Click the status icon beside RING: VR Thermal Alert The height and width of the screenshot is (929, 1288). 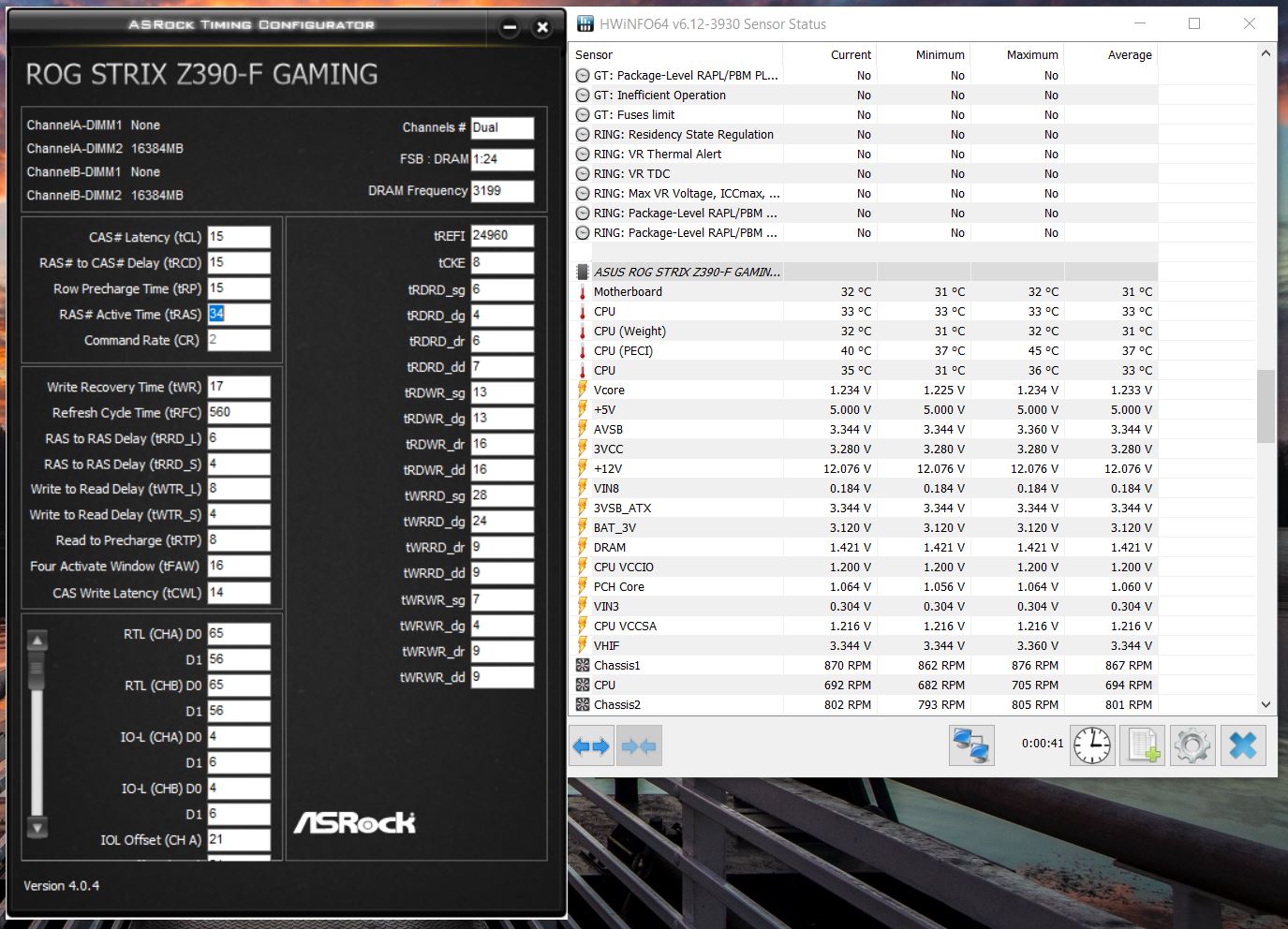[583, 155]
